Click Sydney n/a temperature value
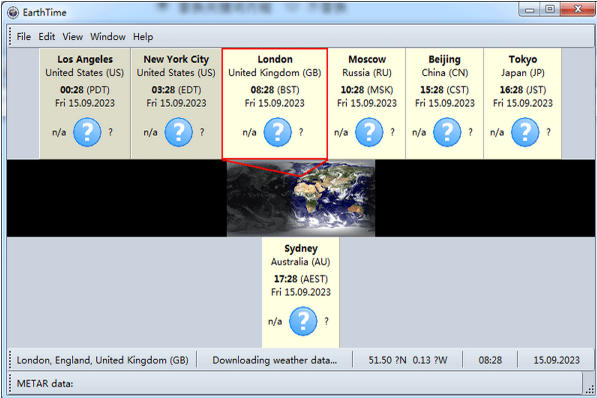 click(x=275, y=322)
